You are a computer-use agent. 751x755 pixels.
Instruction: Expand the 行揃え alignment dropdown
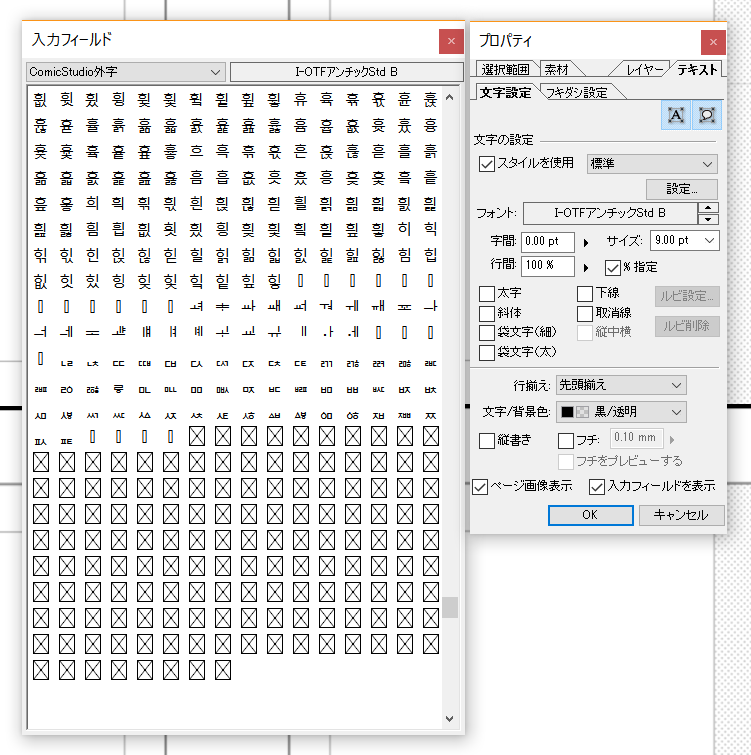pos(636,385)
